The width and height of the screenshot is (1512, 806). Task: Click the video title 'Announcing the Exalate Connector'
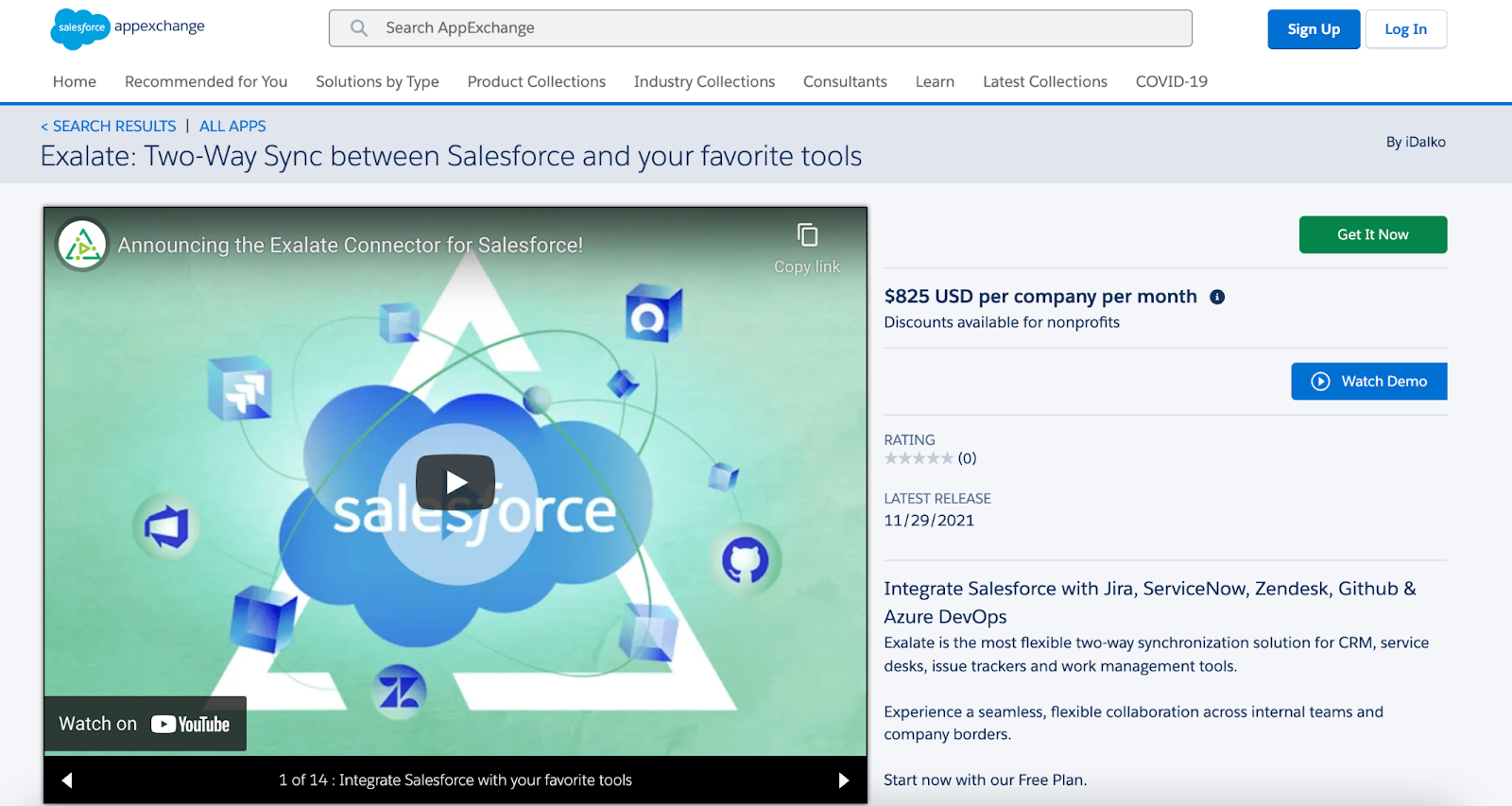[x=350, y=246]
